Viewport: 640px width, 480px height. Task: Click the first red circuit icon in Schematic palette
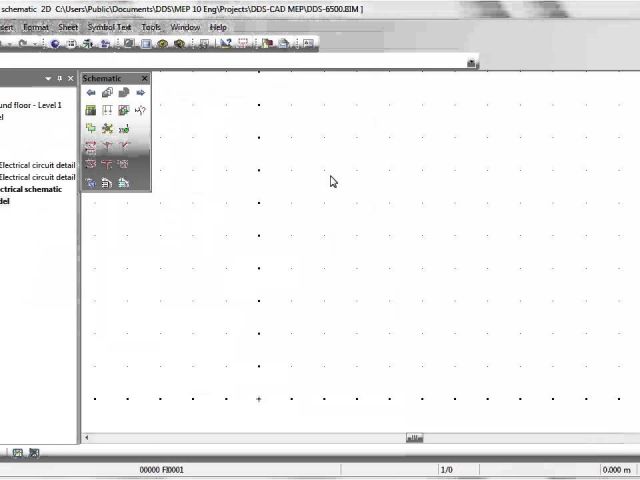[x=91, y=147]
